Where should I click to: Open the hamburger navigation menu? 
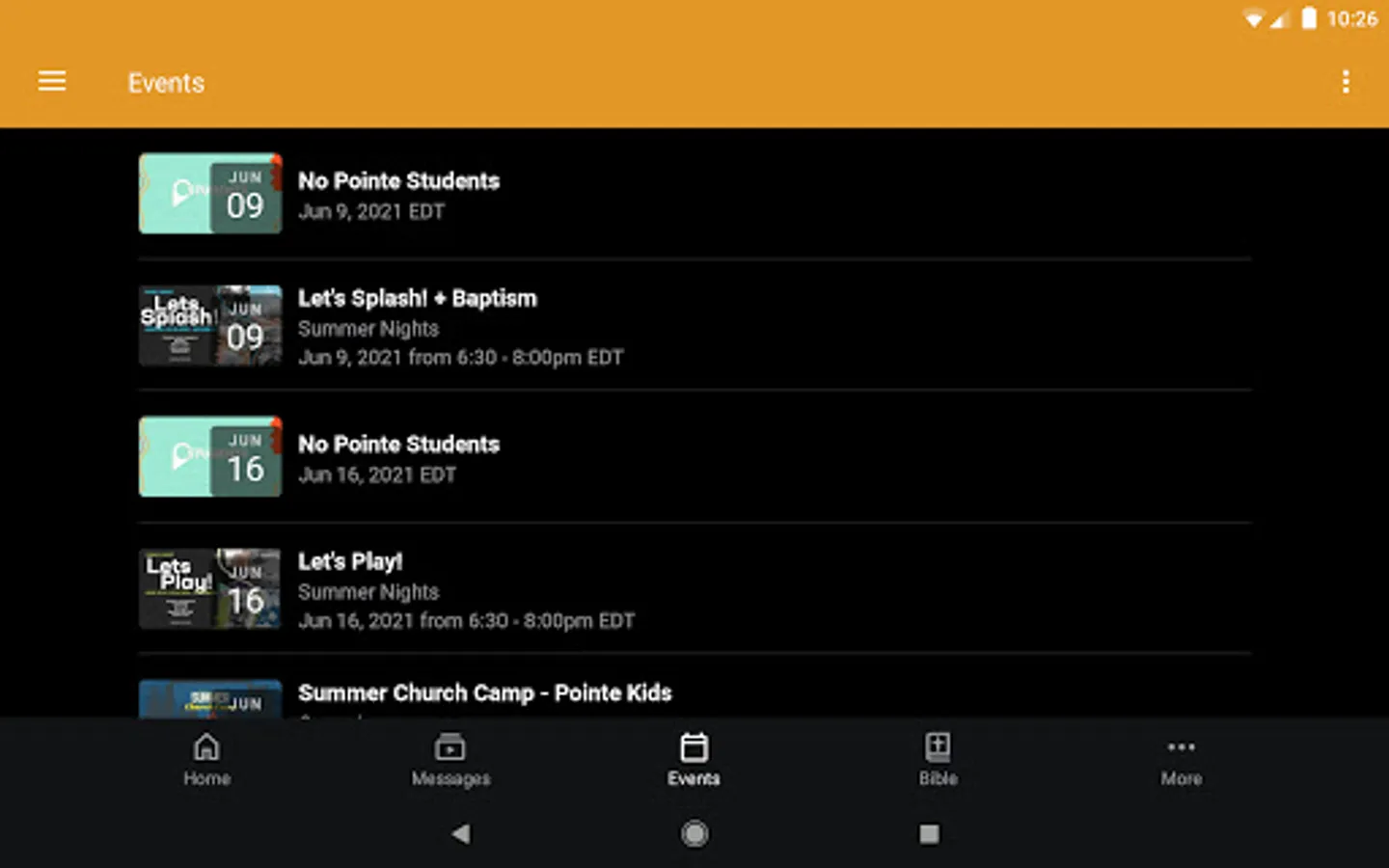(52, 82)
